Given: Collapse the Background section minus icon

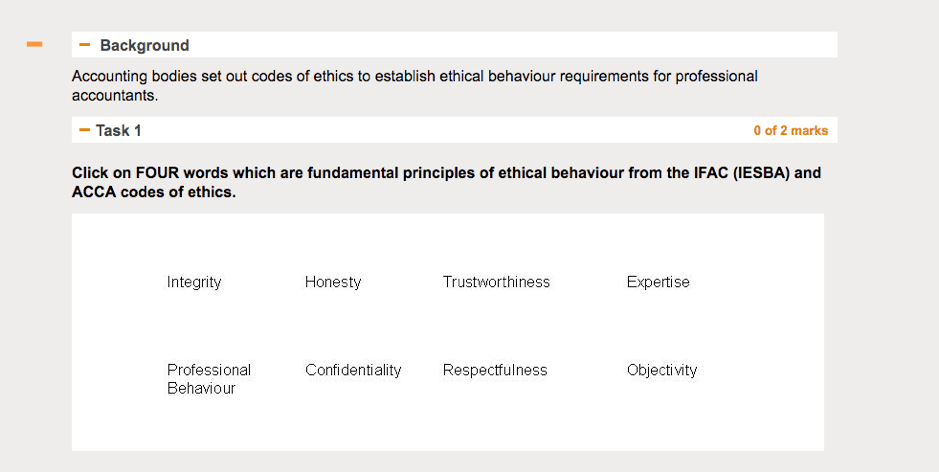Looking at the screenshot, I should click(x=85, y=45).
